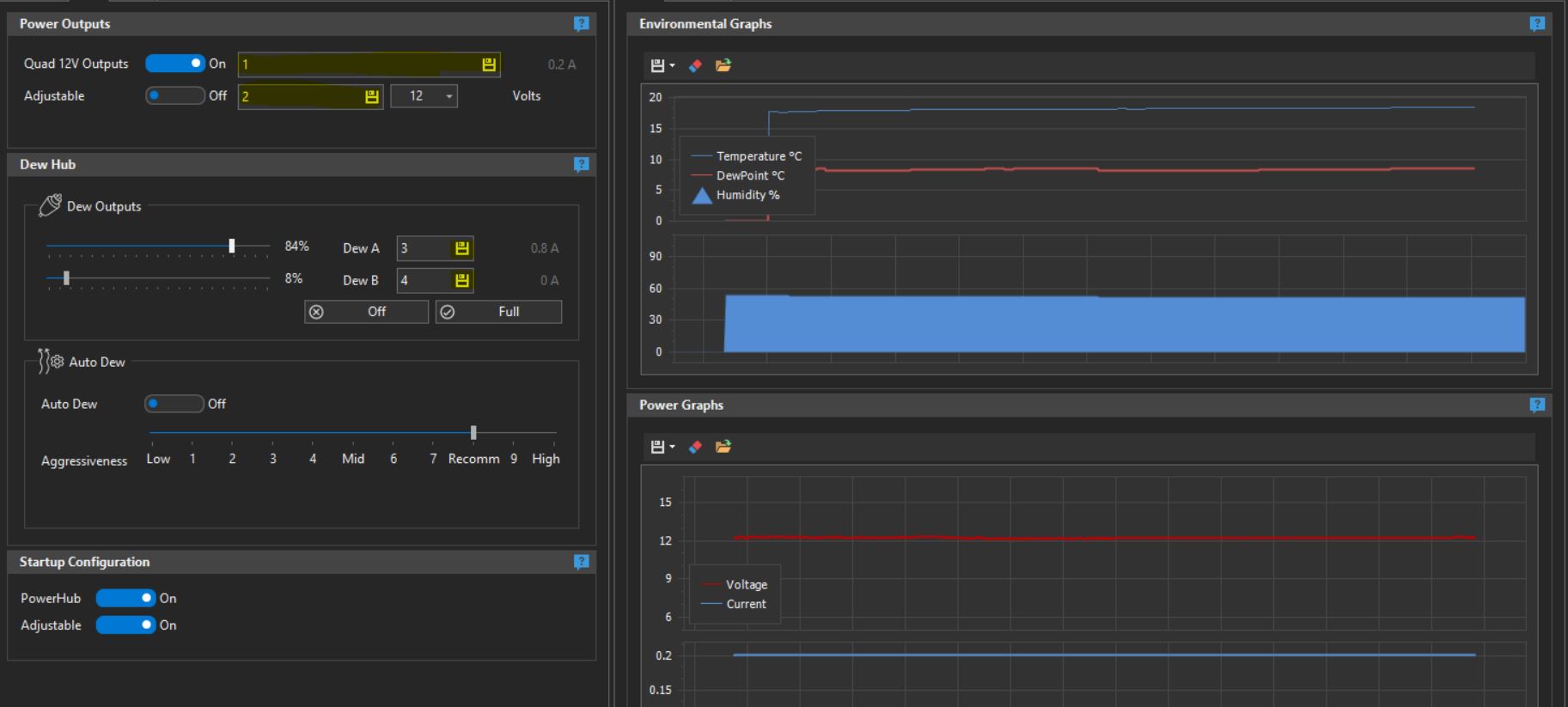
Task: Click the Current legend entry
Action: point(734,604)
